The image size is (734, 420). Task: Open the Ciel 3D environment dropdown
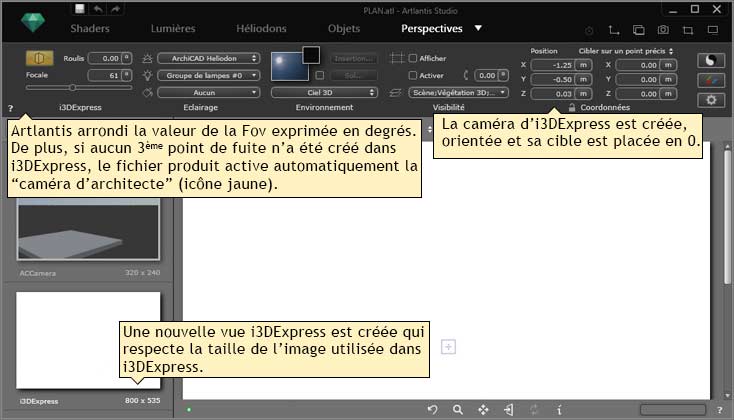(x=324, y=93)
